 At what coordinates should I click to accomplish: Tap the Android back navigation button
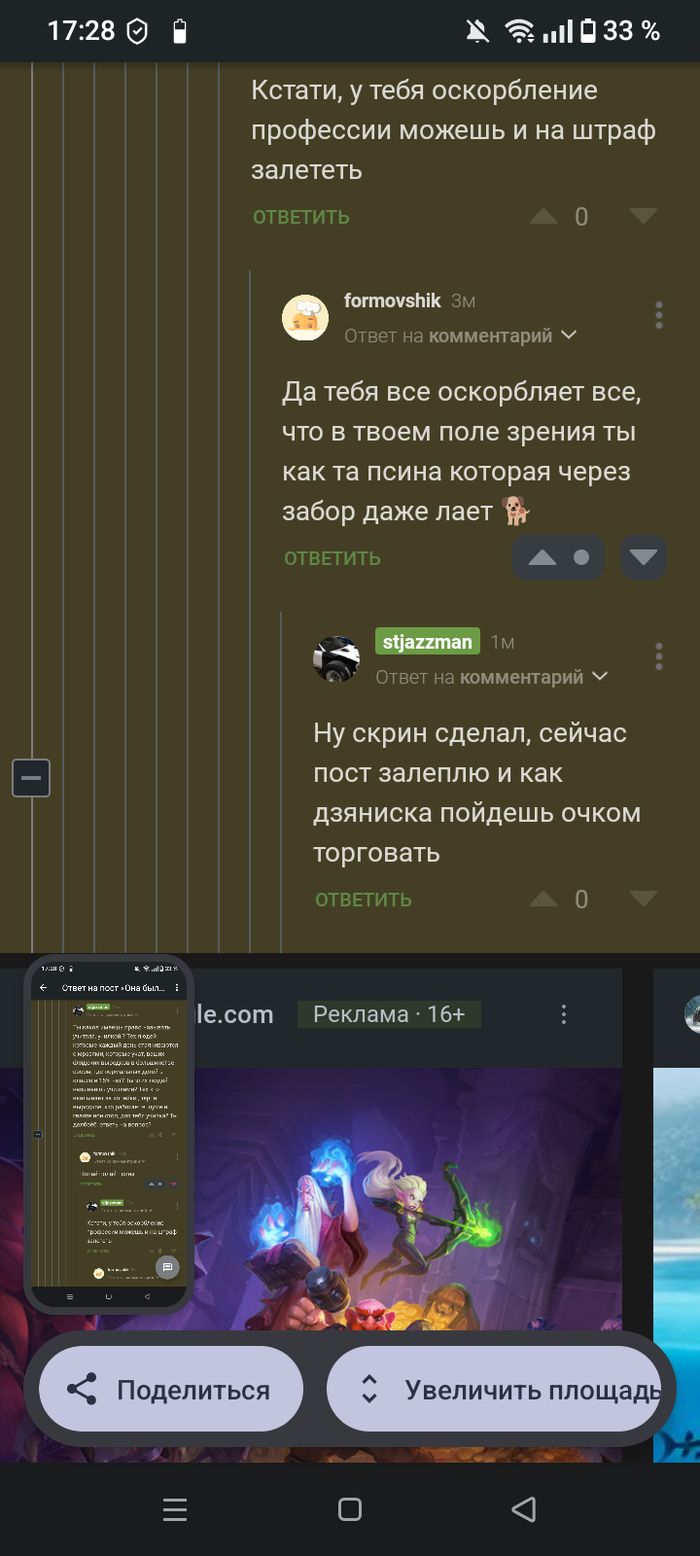[x=524, y=1509]
